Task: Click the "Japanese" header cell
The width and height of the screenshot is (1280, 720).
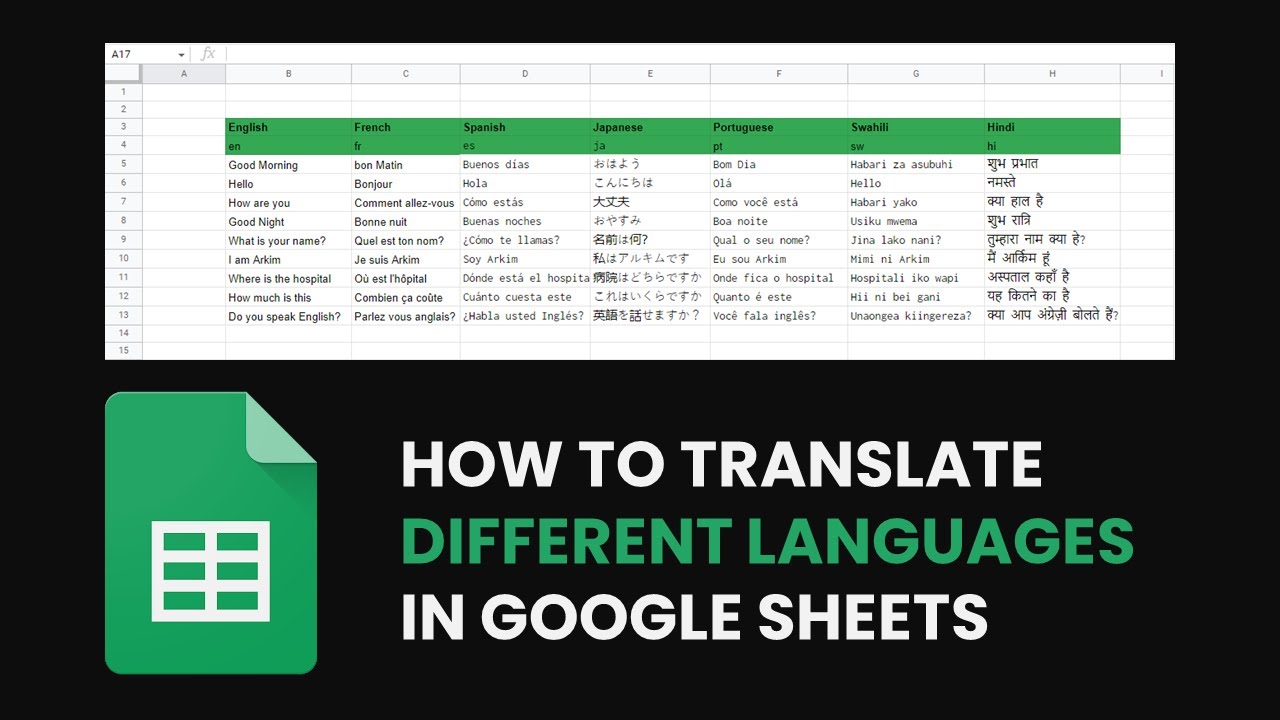Action: pyautogui.click(x=650, y=127)
